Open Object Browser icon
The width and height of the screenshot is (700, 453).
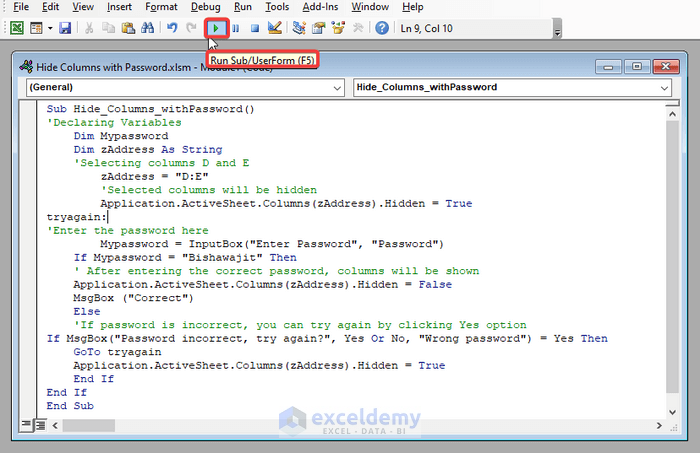pos(338,28)
